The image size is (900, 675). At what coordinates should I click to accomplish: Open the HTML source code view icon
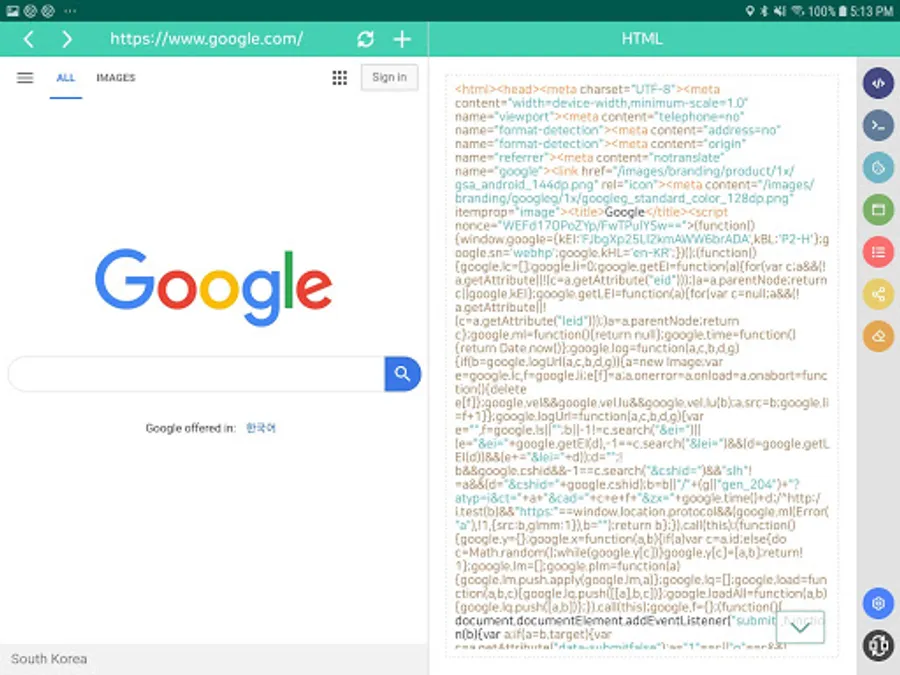pyautogui.click(x=878, y=83)
